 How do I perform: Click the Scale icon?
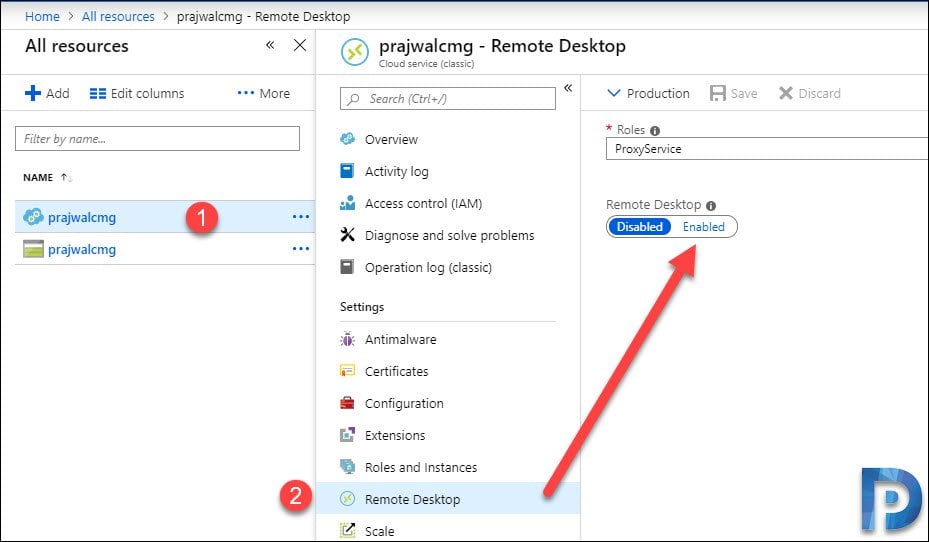pyautogui.click(x=347, y=530)
